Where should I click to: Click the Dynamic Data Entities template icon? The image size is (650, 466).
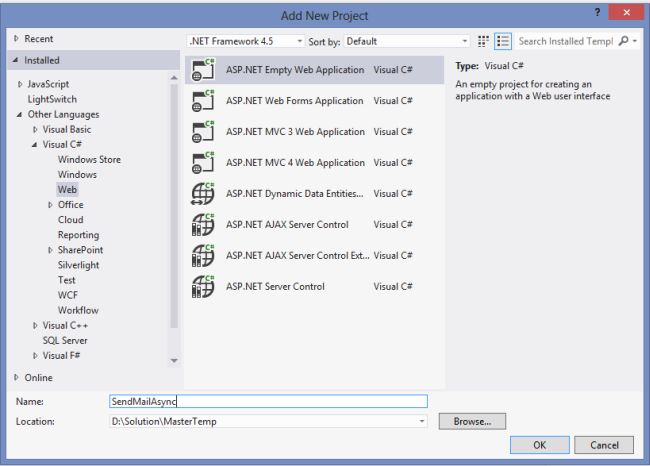203,194
